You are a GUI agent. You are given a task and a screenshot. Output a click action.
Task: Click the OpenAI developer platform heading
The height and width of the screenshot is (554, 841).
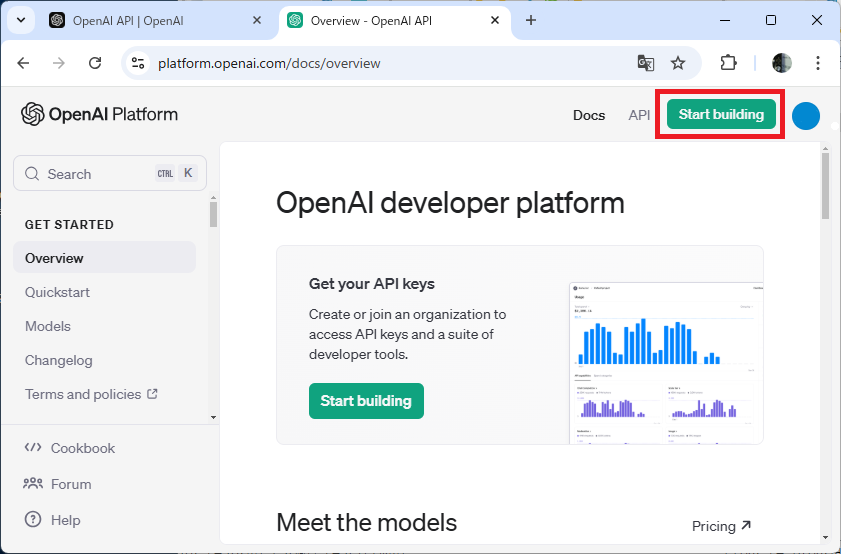click(x=451, y=204)
